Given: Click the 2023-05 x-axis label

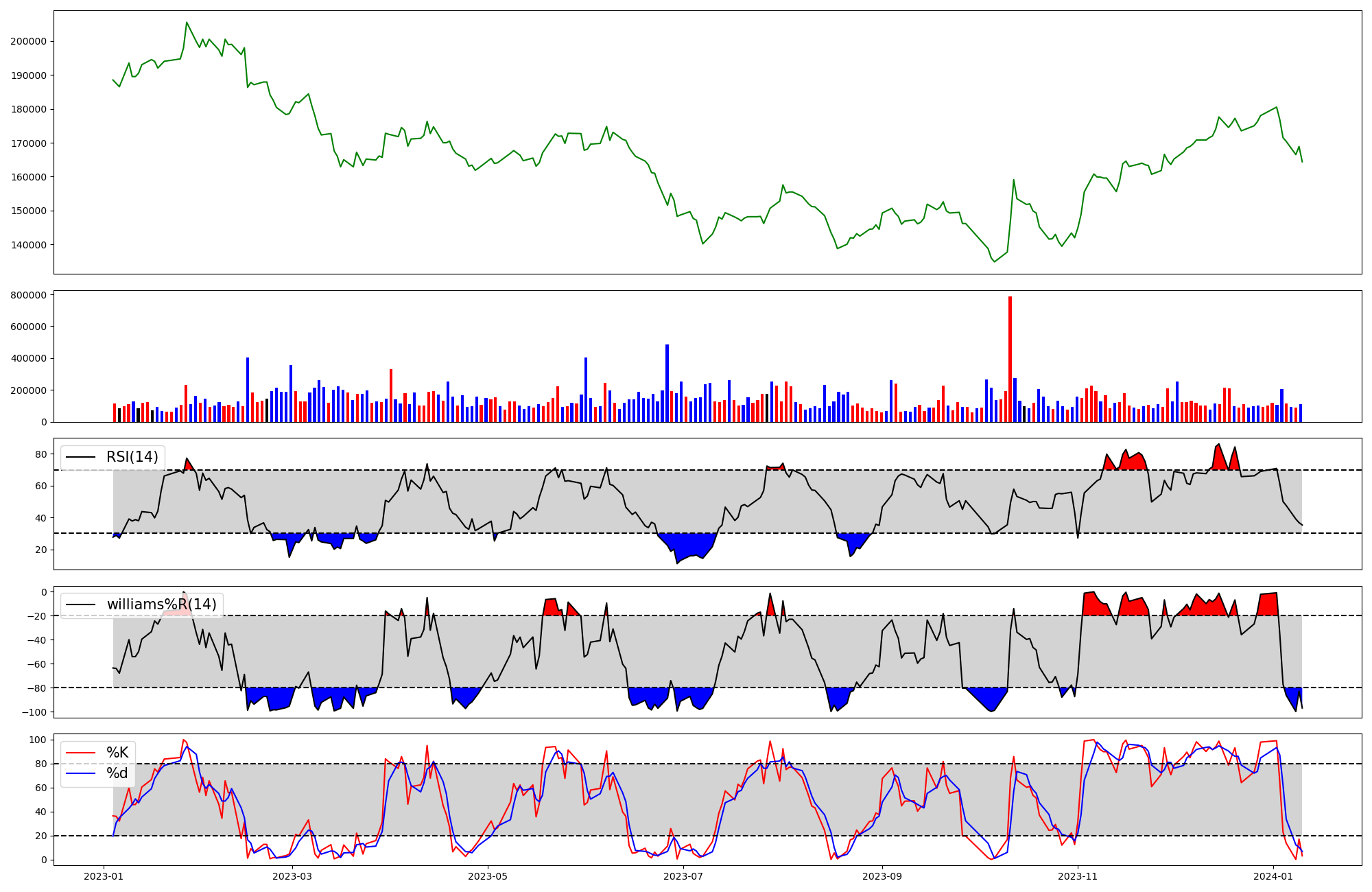Looking at the screenshot, I should [x=488, y=876].
